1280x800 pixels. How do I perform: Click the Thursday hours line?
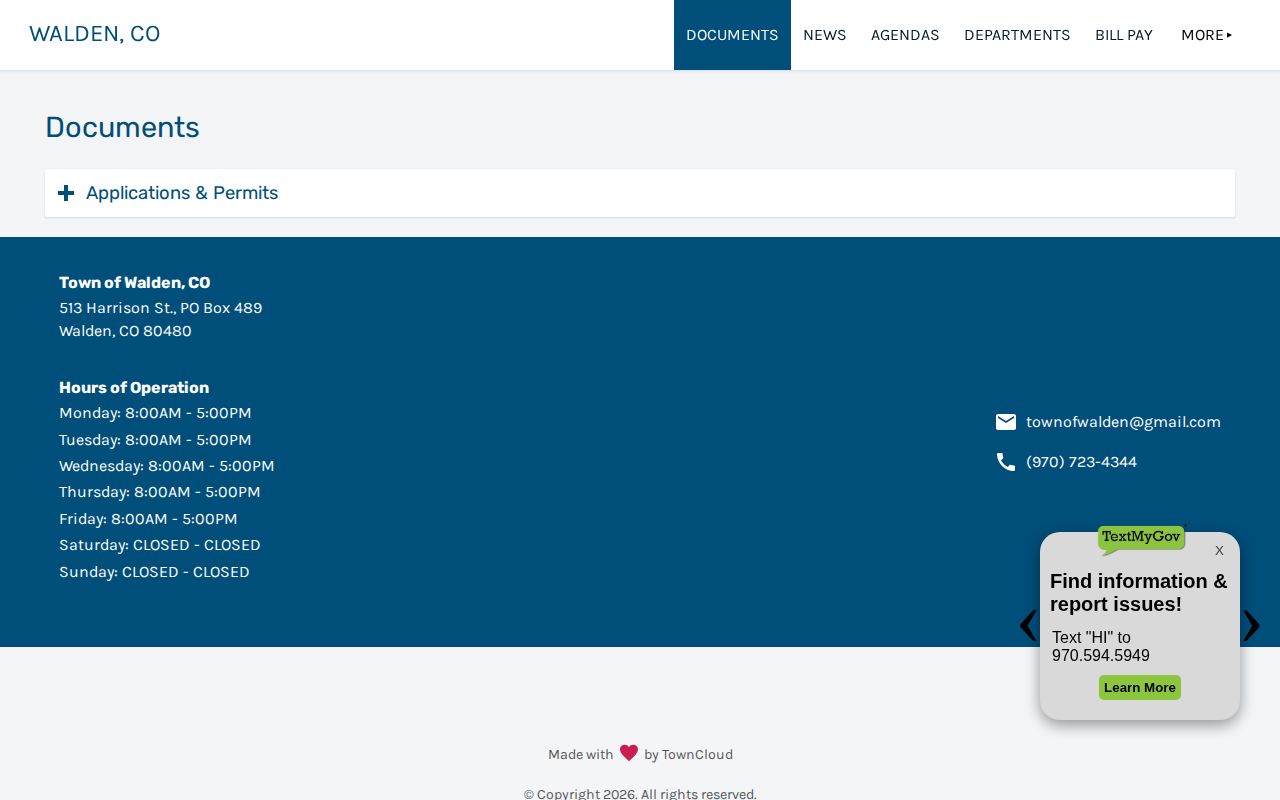[x=160, y=492]
